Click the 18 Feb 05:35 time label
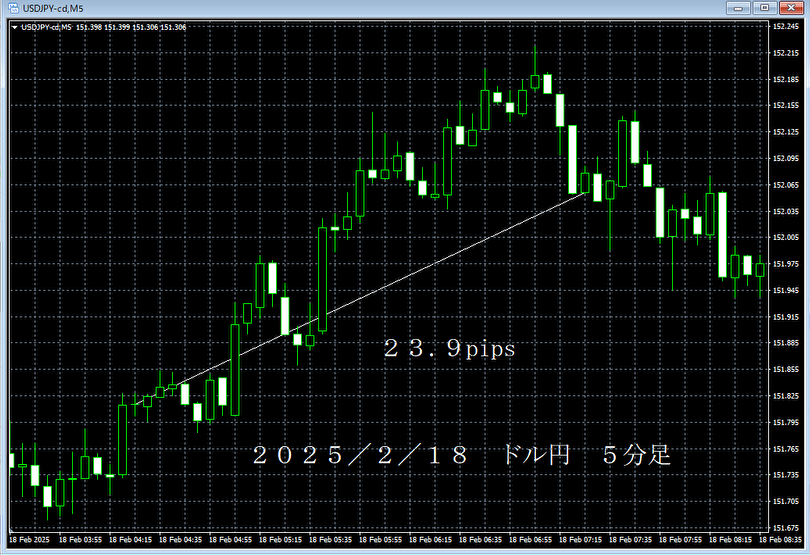The width and height of the screenshot is (810, 555). 331,539
